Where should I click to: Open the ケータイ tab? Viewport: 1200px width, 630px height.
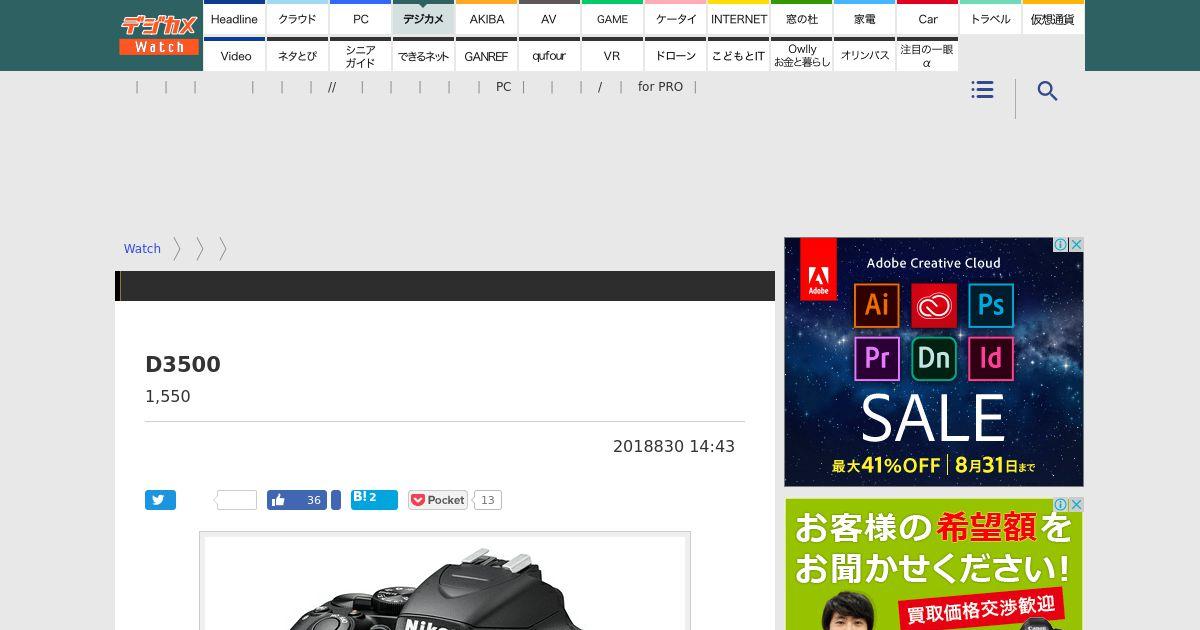[676, 18]
